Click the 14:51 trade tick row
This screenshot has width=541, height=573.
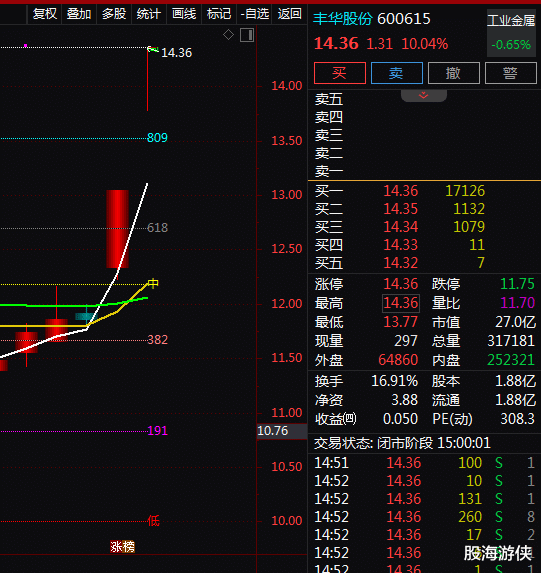(424, 463)
